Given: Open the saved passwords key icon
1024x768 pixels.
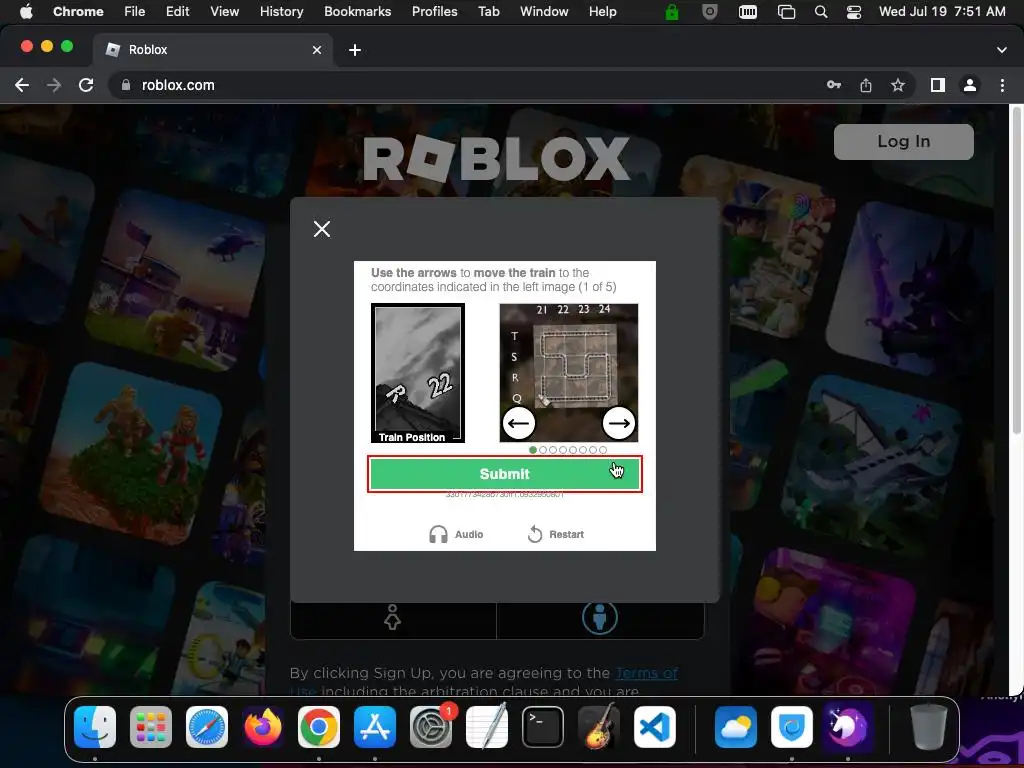Looking at the screenshot, I should [x=834, y=85].
